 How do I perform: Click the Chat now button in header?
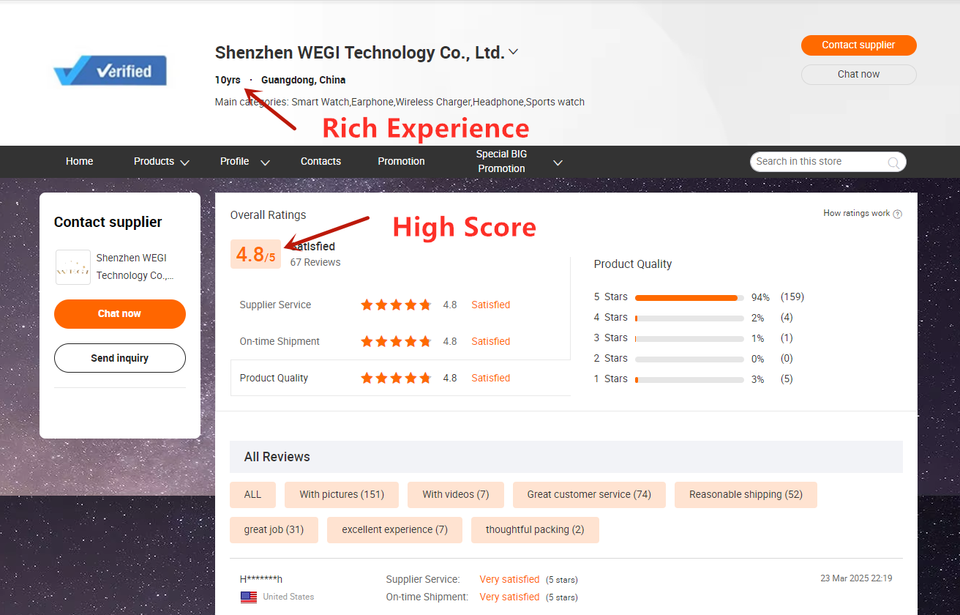(x=858, y=74)
